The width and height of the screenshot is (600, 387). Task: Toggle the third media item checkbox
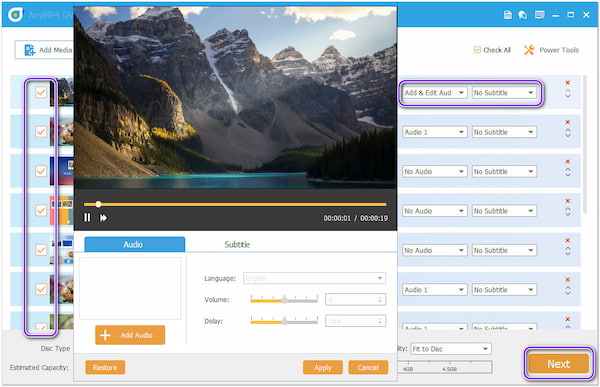point(41,171)
